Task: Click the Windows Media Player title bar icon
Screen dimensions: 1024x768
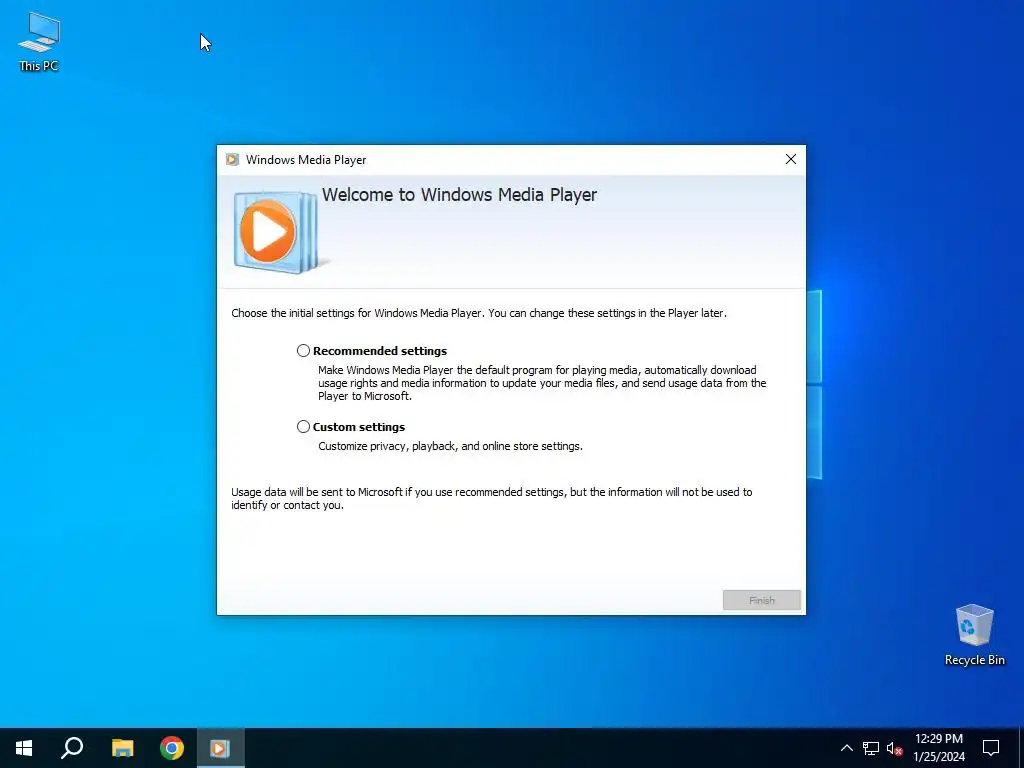Action: [x=232, y=159]
